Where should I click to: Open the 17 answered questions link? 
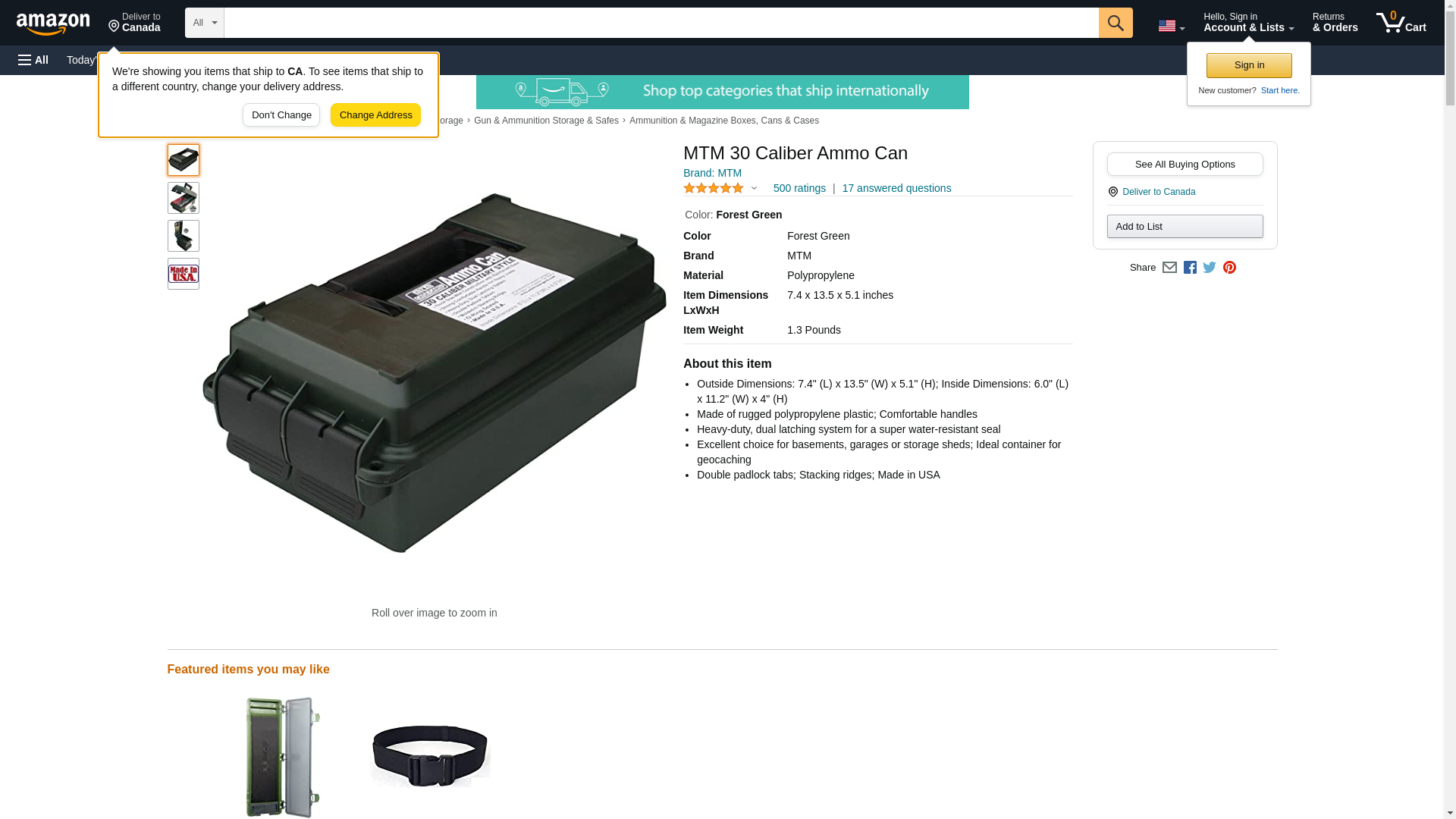point(896,188)
